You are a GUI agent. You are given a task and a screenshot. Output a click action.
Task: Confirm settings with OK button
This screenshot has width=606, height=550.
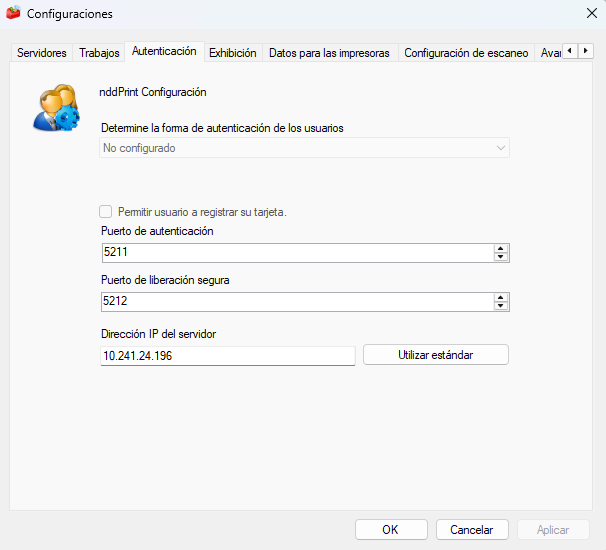pyautogui.click(x=391, y=530)
